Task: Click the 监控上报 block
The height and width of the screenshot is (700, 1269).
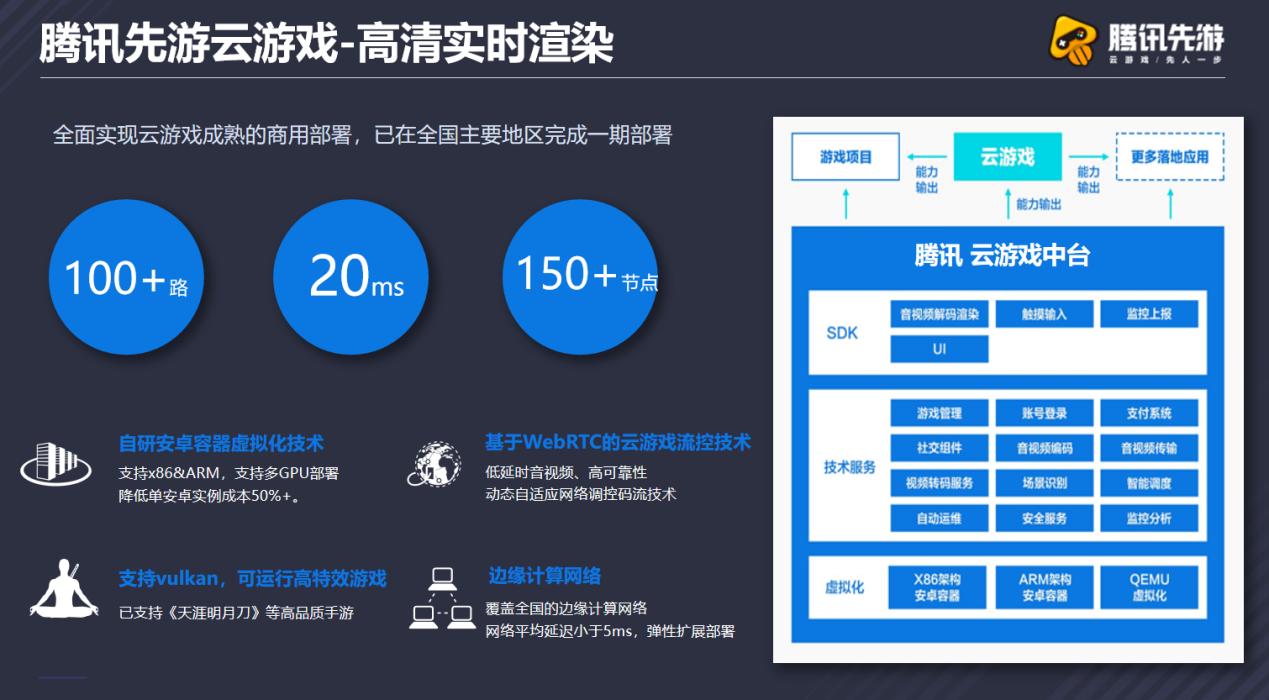Action: point(1149,314)
